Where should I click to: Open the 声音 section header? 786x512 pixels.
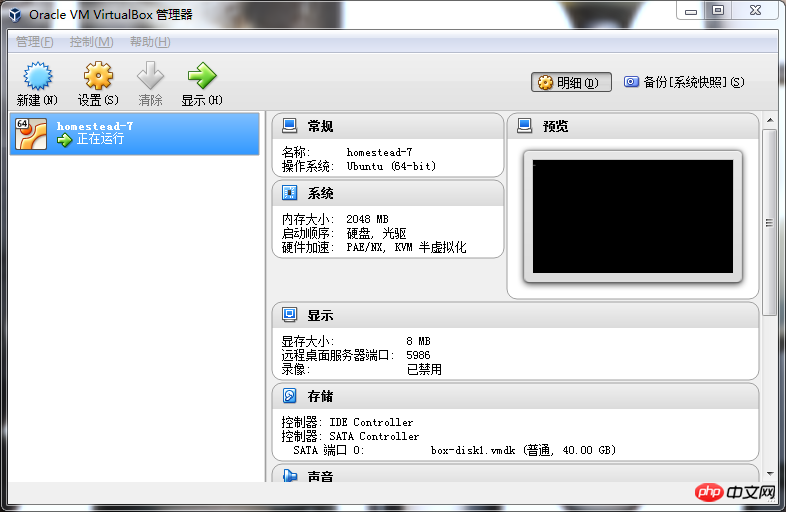tap(515, 474)
